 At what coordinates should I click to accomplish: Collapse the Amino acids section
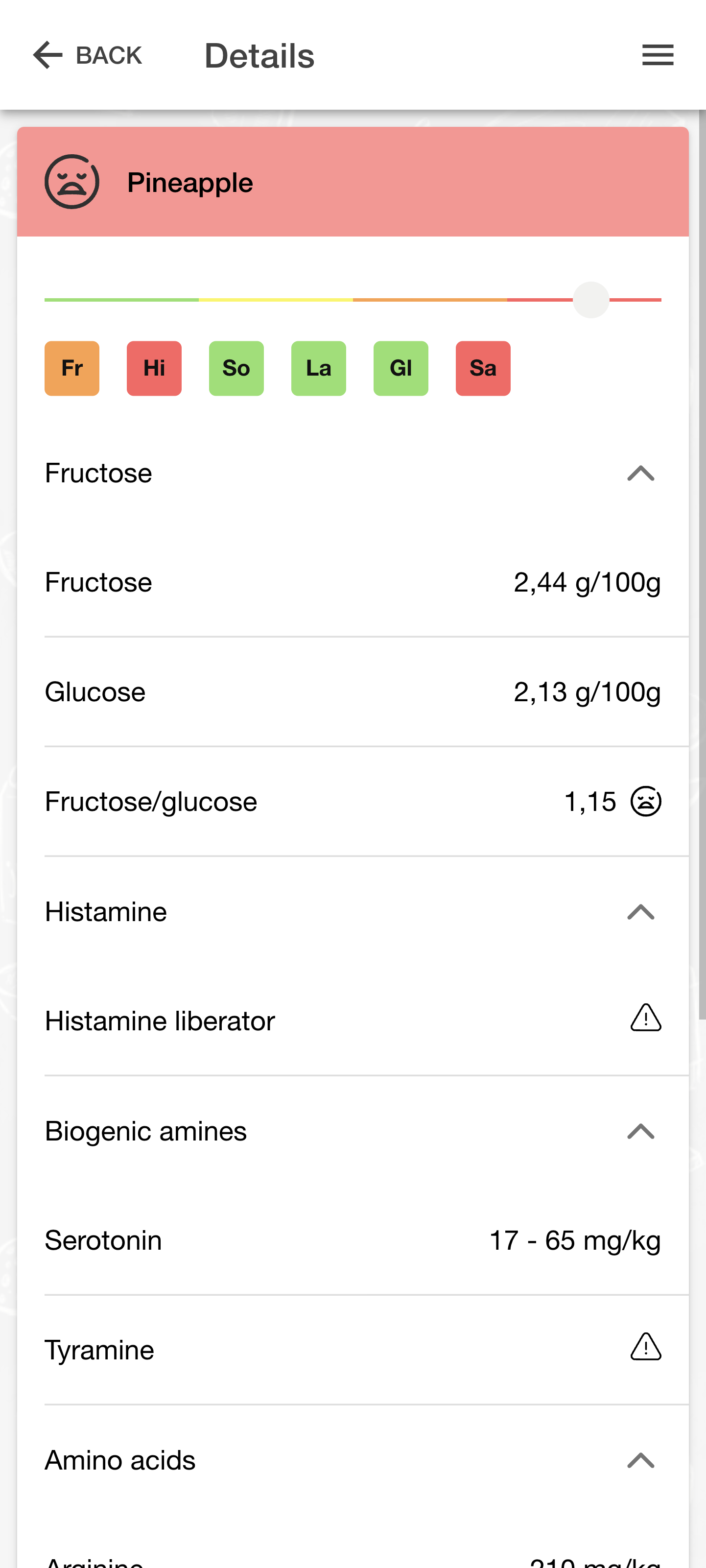pos(641,1460)
